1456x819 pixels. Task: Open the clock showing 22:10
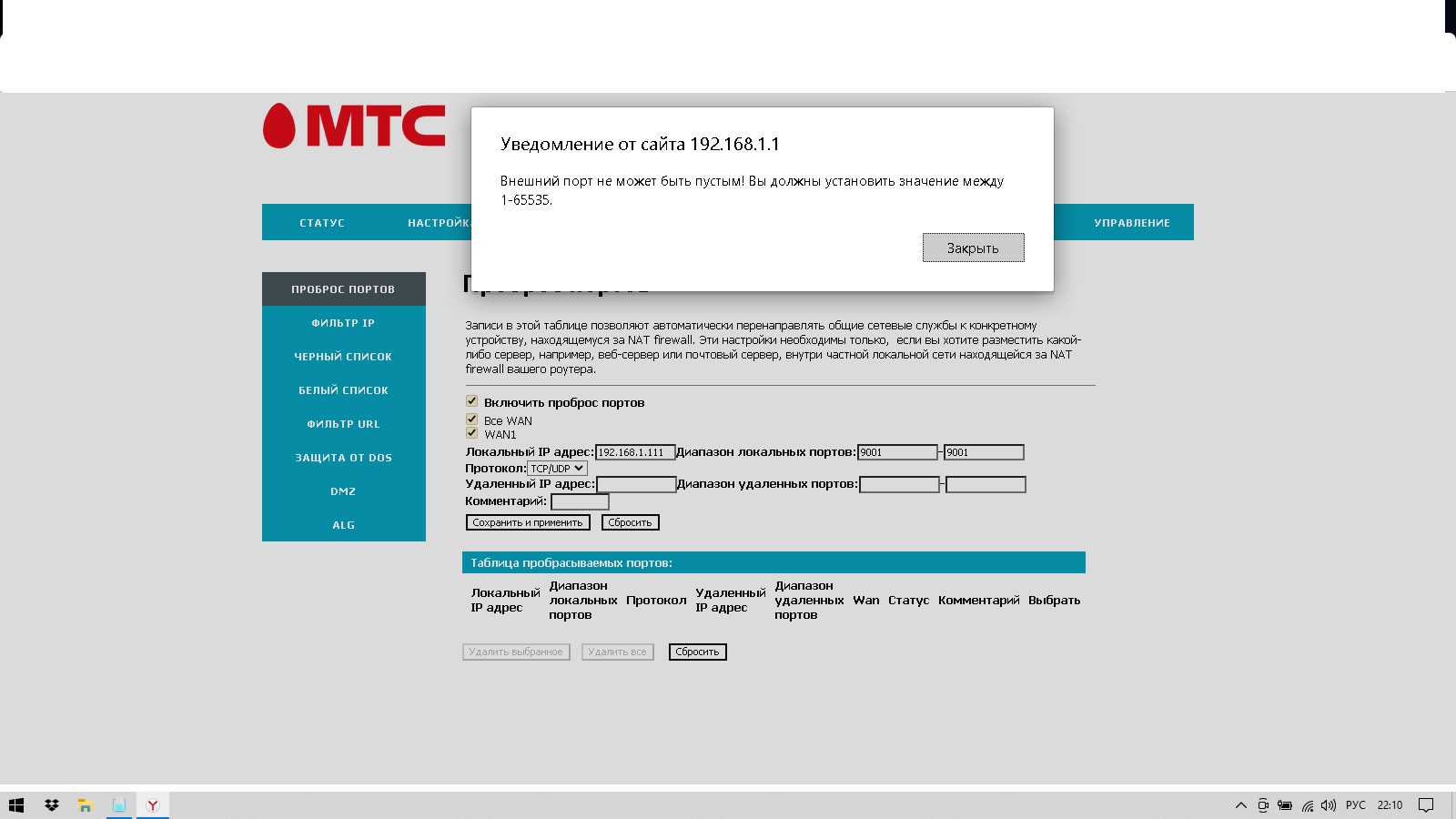tap(1390, 805)
